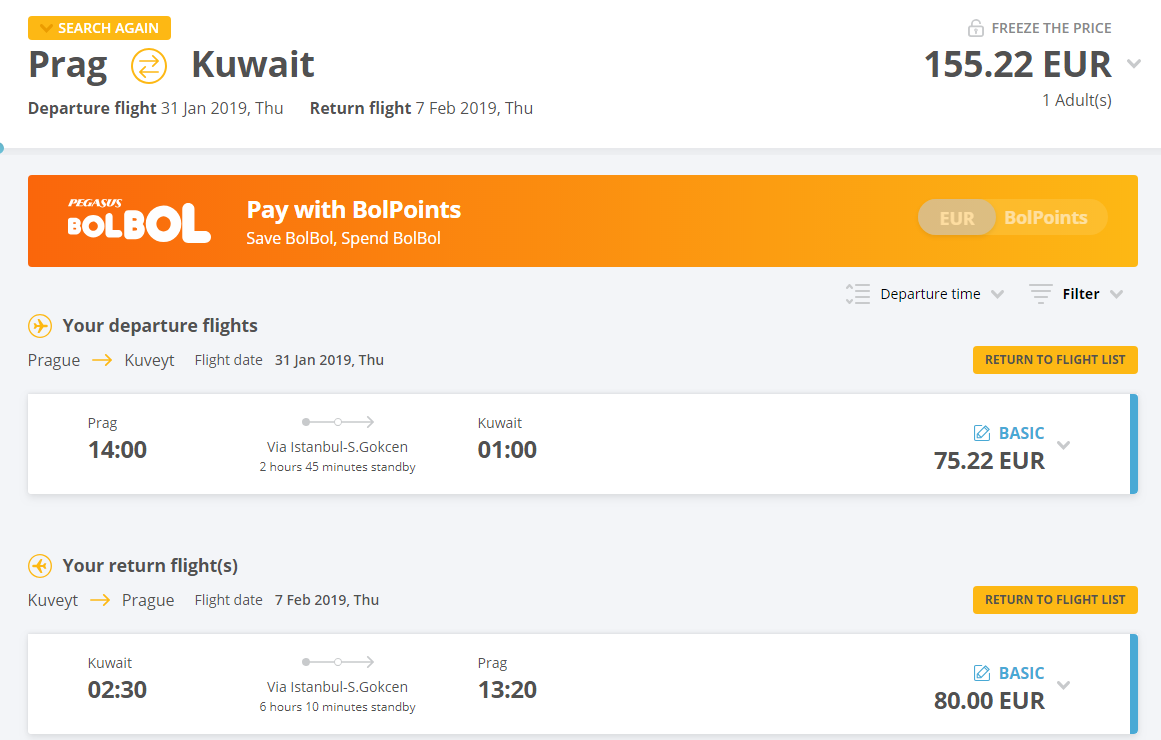Expand the total price 155.22 EUR chevron

point(1133,64)
